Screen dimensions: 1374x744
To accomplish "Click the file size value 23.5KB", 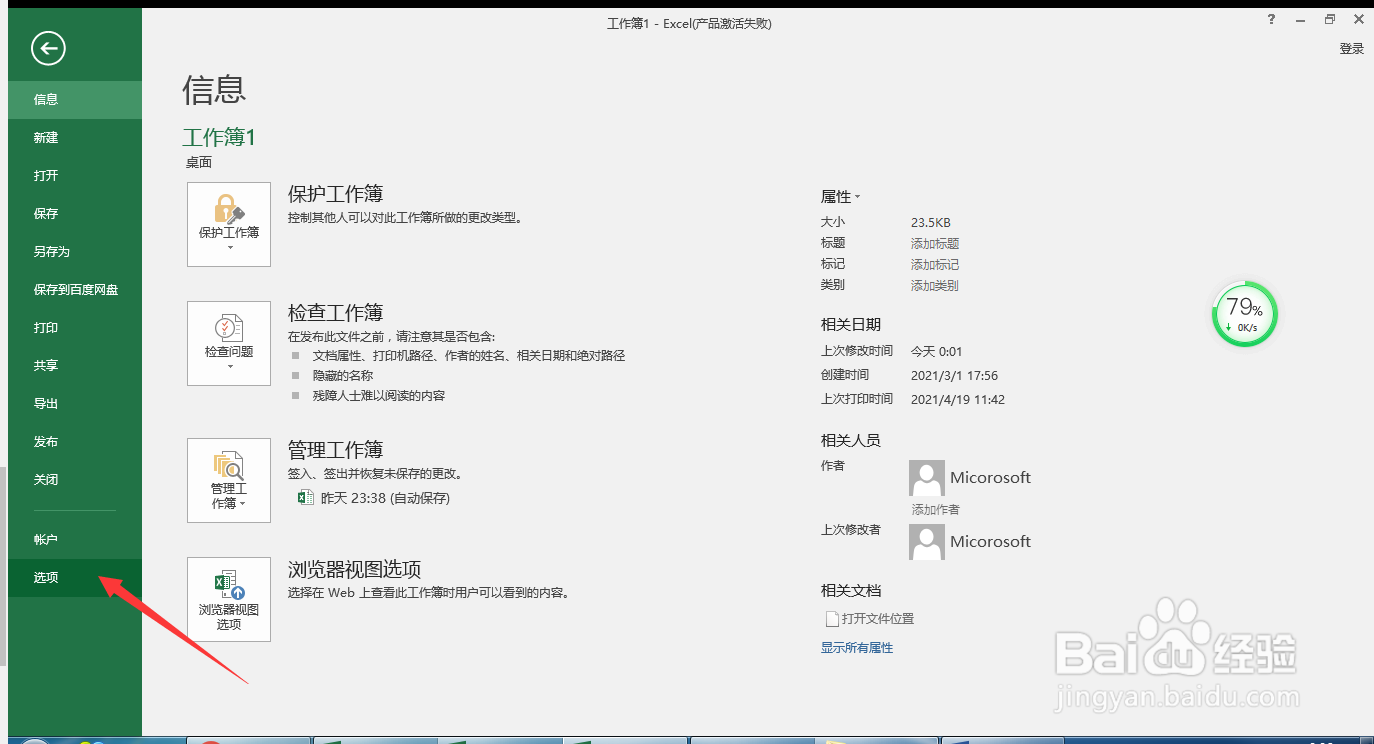I will point(930,223).
